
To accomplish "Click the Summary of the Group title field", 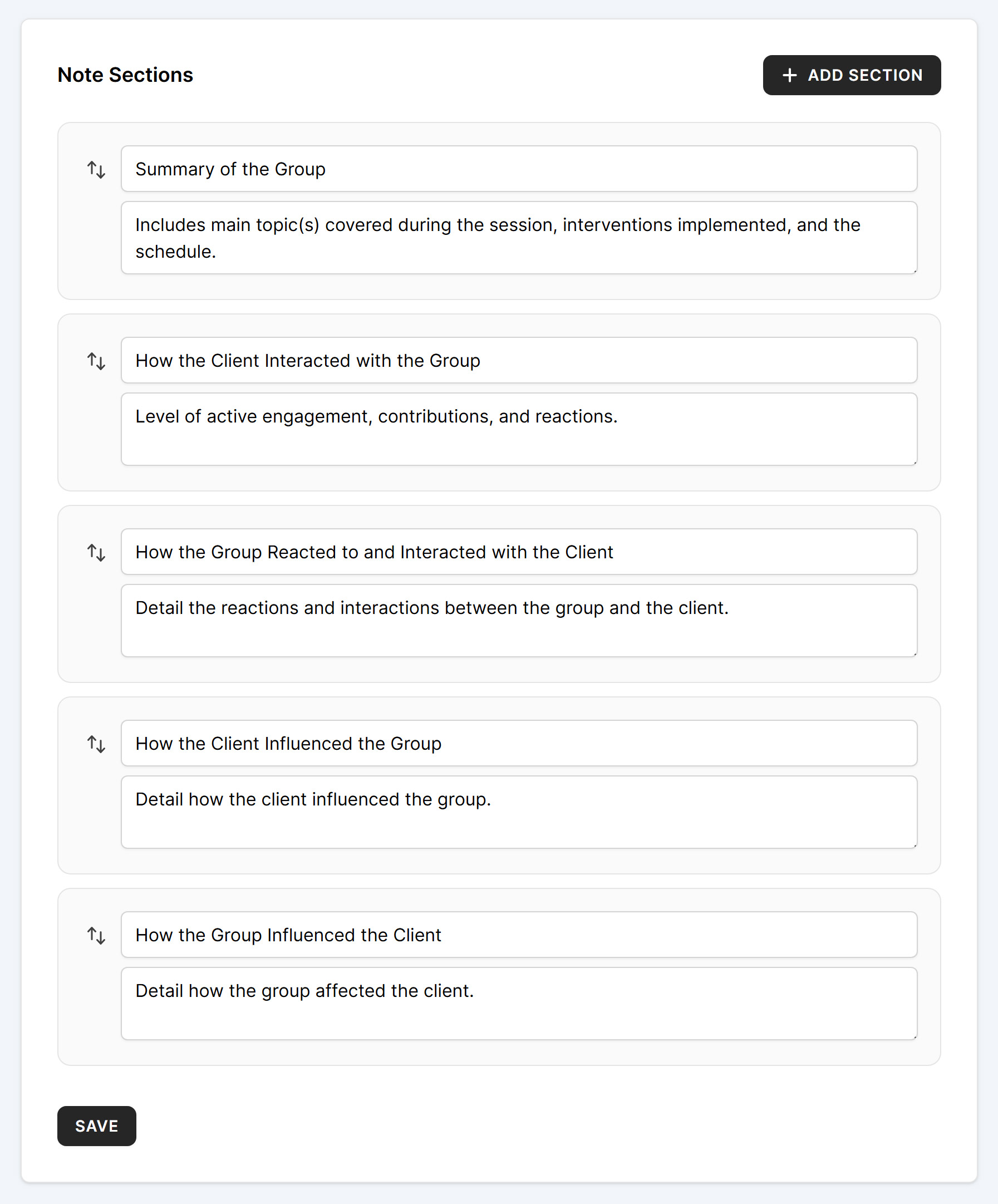I will point(519,169).
